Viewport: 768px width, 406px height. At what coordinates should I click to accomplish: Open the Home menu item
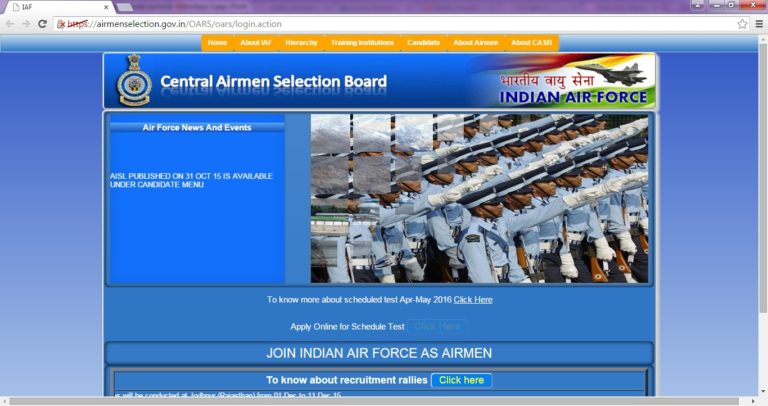(x=217, y=43)
